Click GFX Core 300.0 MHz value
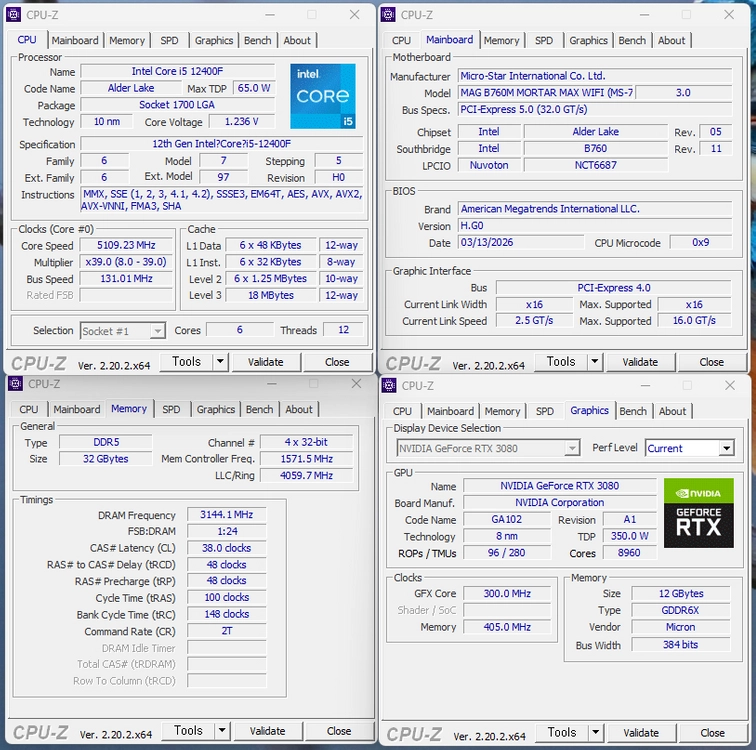The height and width of the screenshot is (750, 756). click(x=507, y=594)
